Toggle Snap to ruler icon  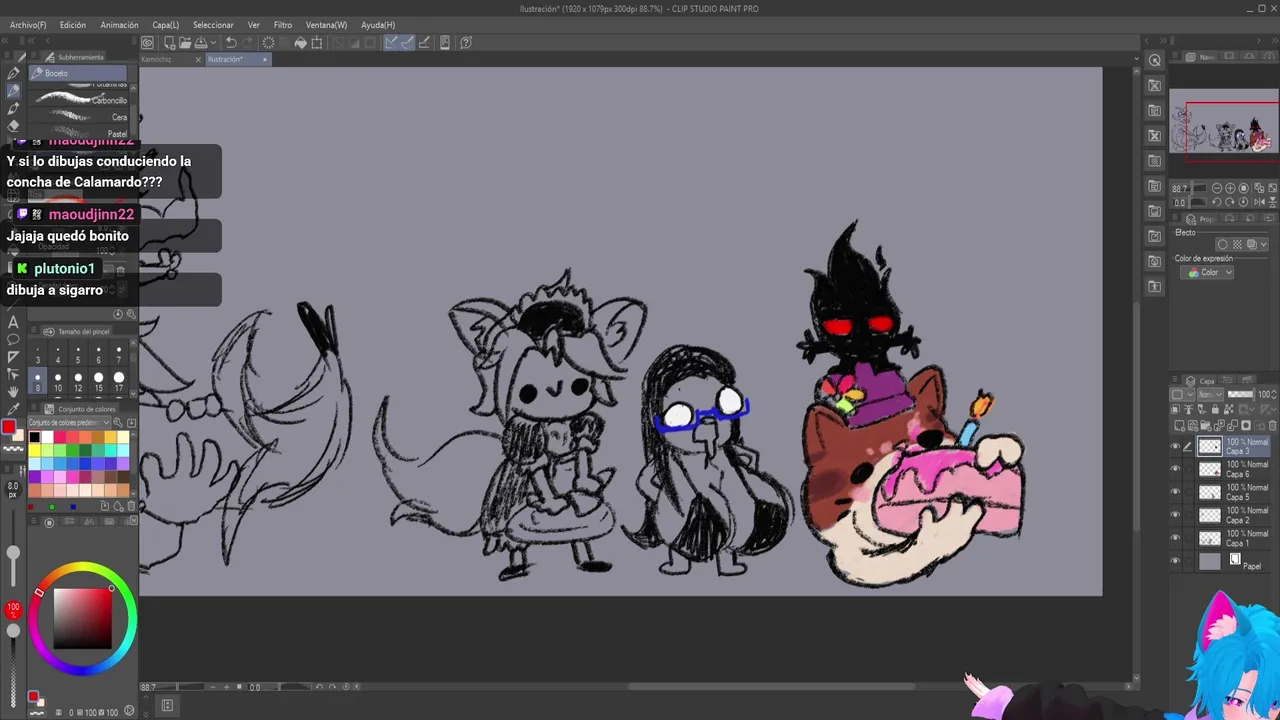click(x=392, y=43)
